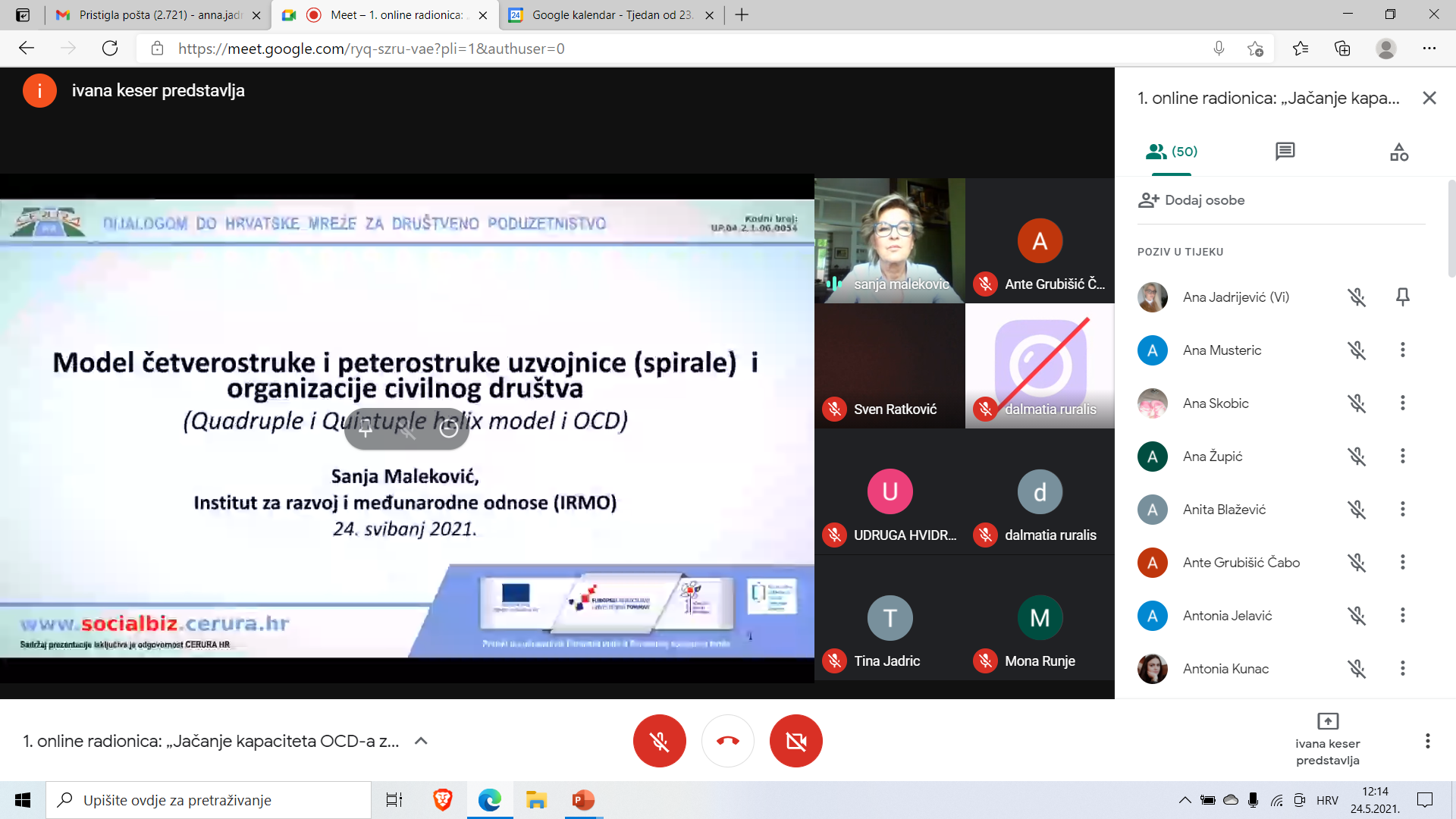Pin Ana Jadrijević with the pin icon
1456x819 pixels.
[x=1402, y=297]
